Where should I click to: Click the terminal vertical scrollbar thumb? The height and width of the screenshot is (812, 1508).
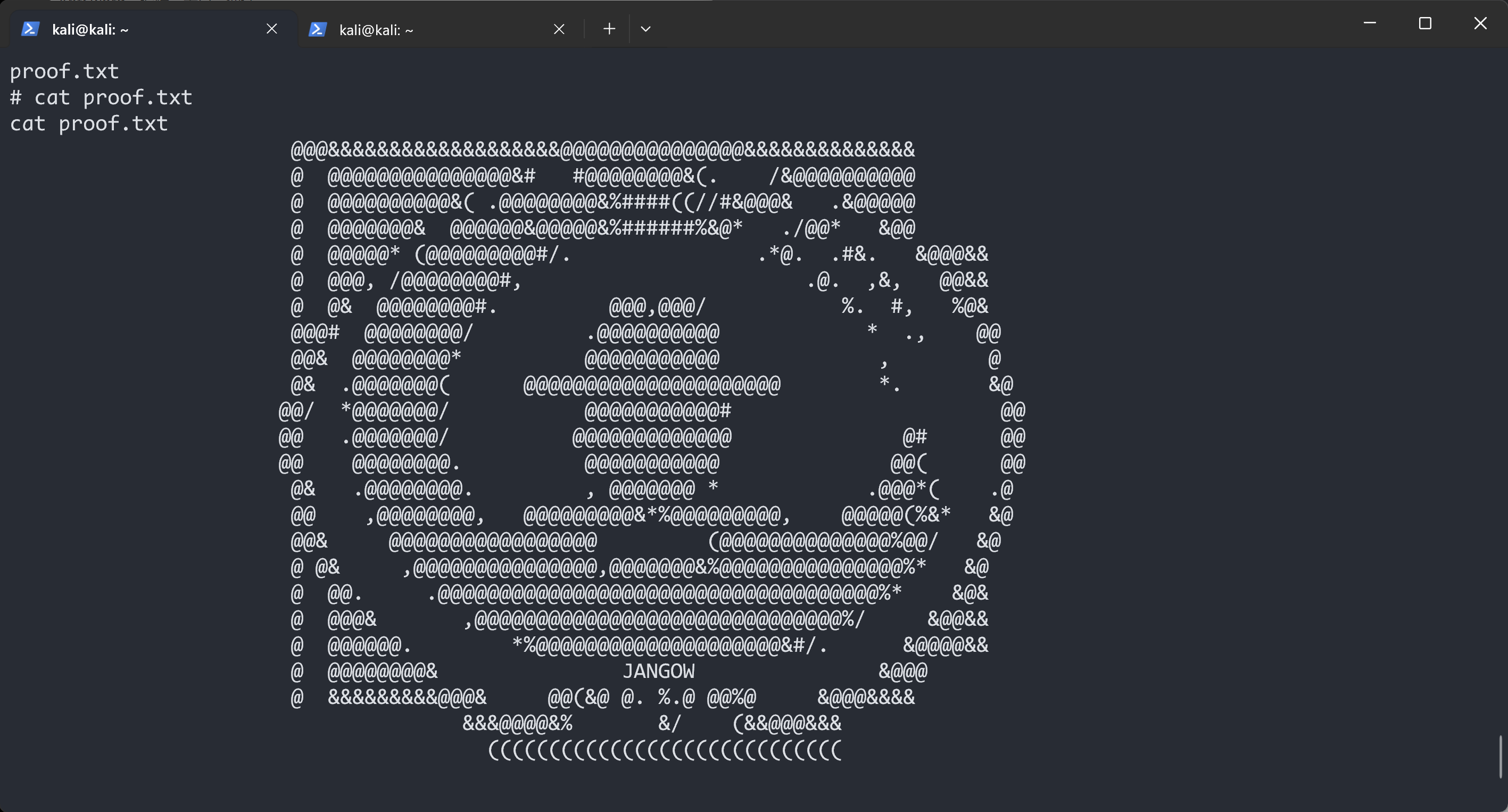(x=1502, y=757)
